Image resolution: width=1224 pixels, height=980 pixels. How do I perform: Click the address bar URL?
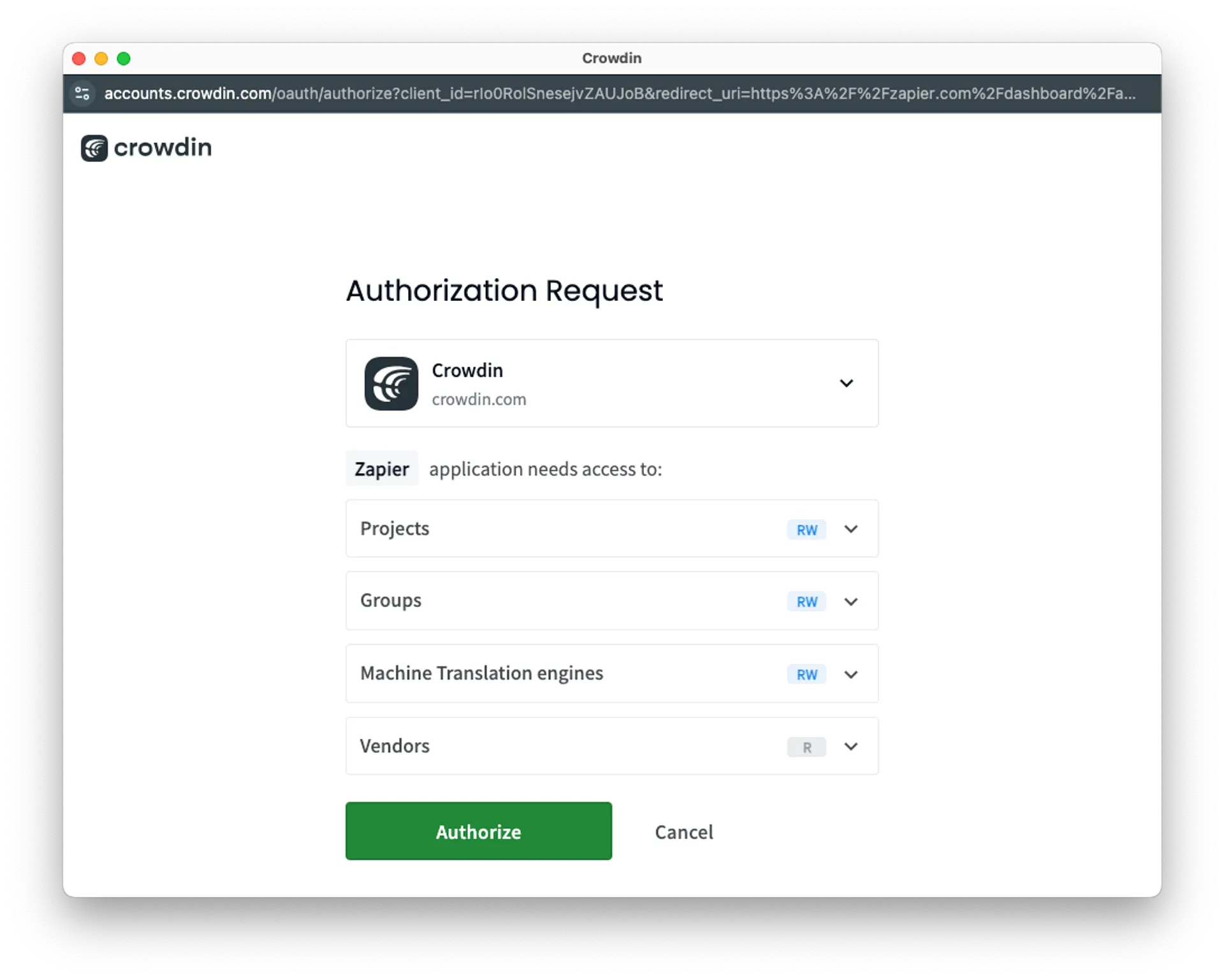pos(619,94)
